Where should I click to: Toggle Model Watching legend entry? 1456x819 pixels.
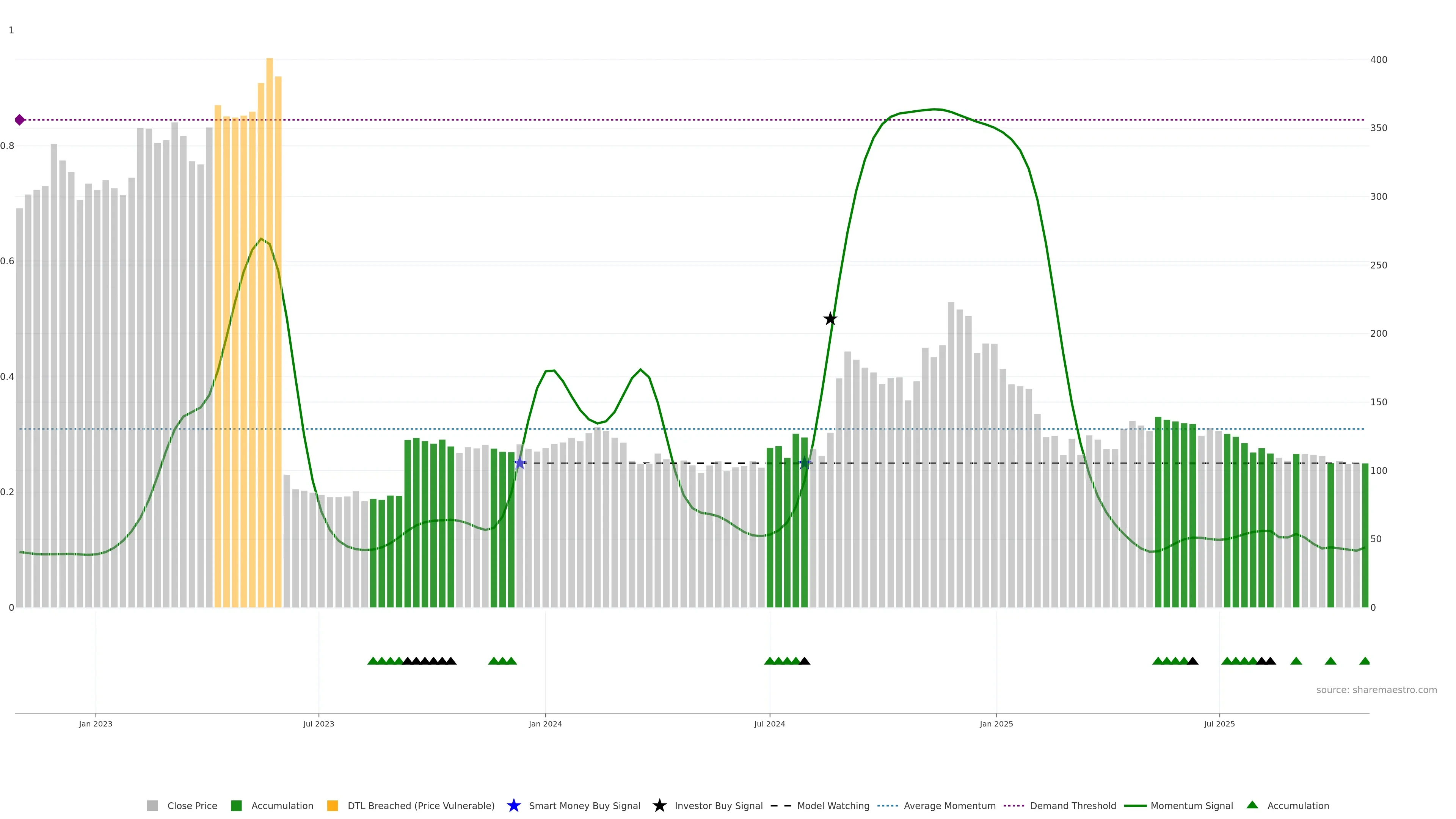pyautogui.click(x=833, y=805)
